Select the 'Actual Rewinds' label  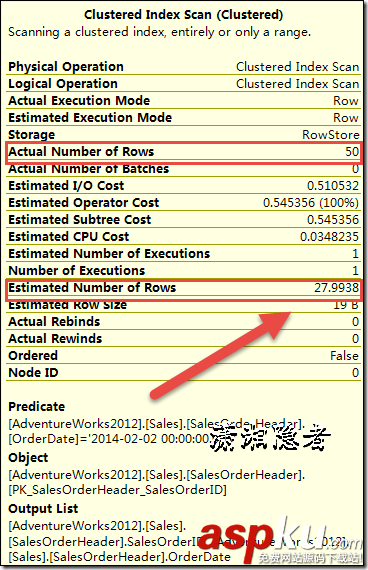tap(55, 339)
